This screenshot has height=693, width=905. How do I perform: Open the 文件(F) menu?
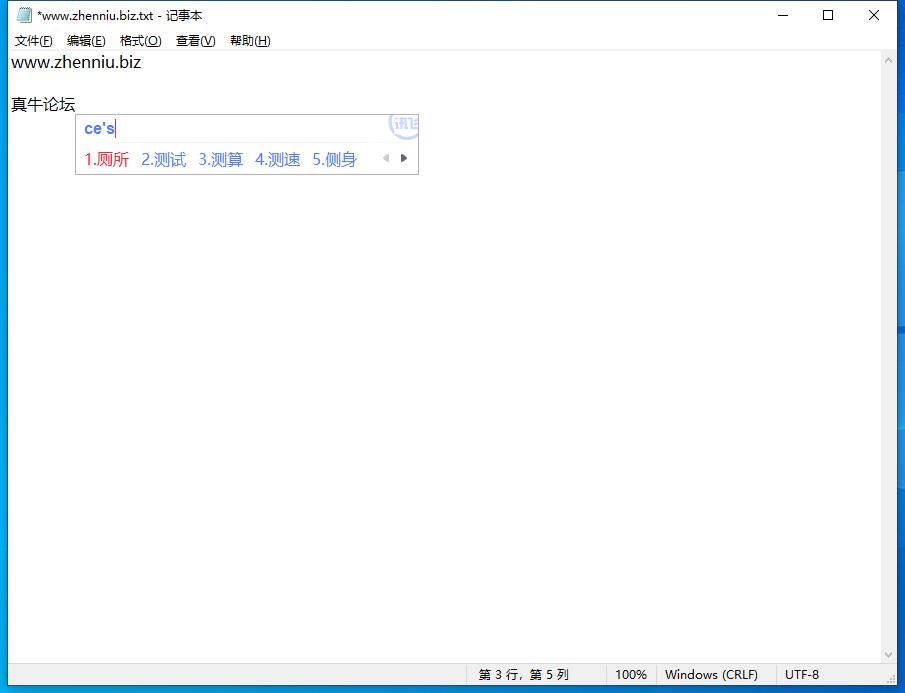tap(33, 41)
